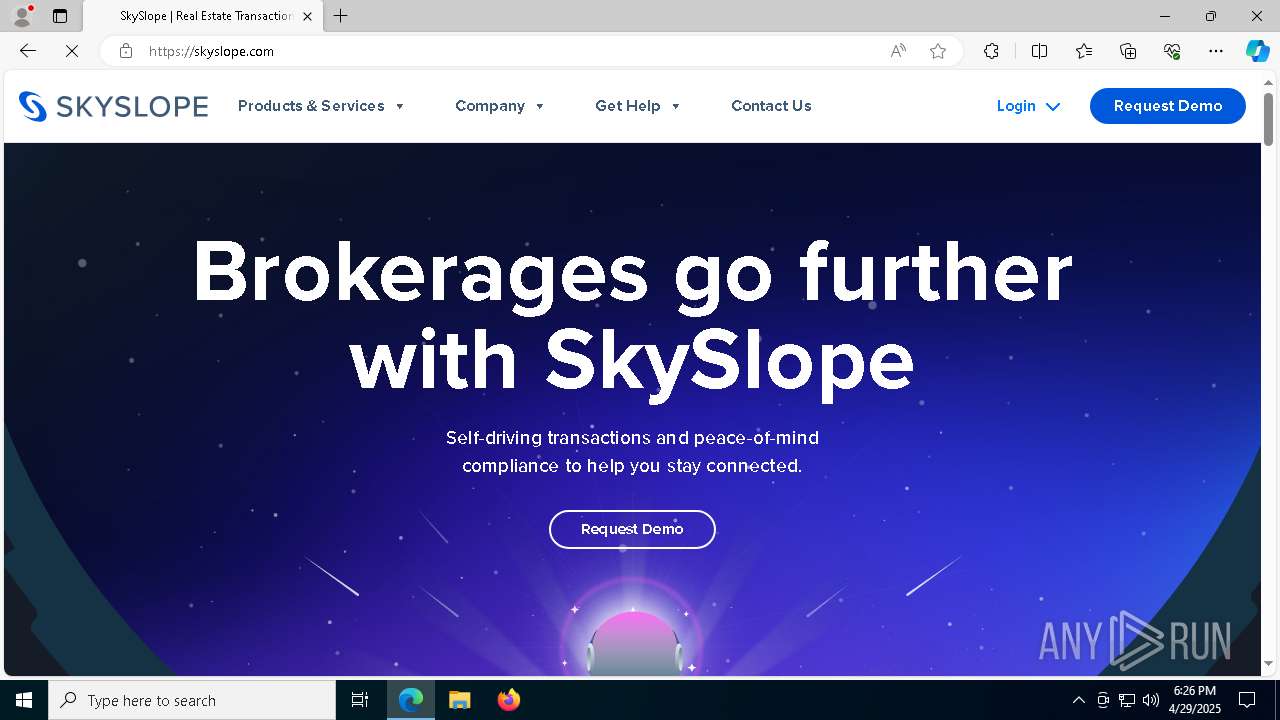The width and height of the screenshot is (1280, 720).
Task: Close the SkySlope browser tab
Action: 307,16
